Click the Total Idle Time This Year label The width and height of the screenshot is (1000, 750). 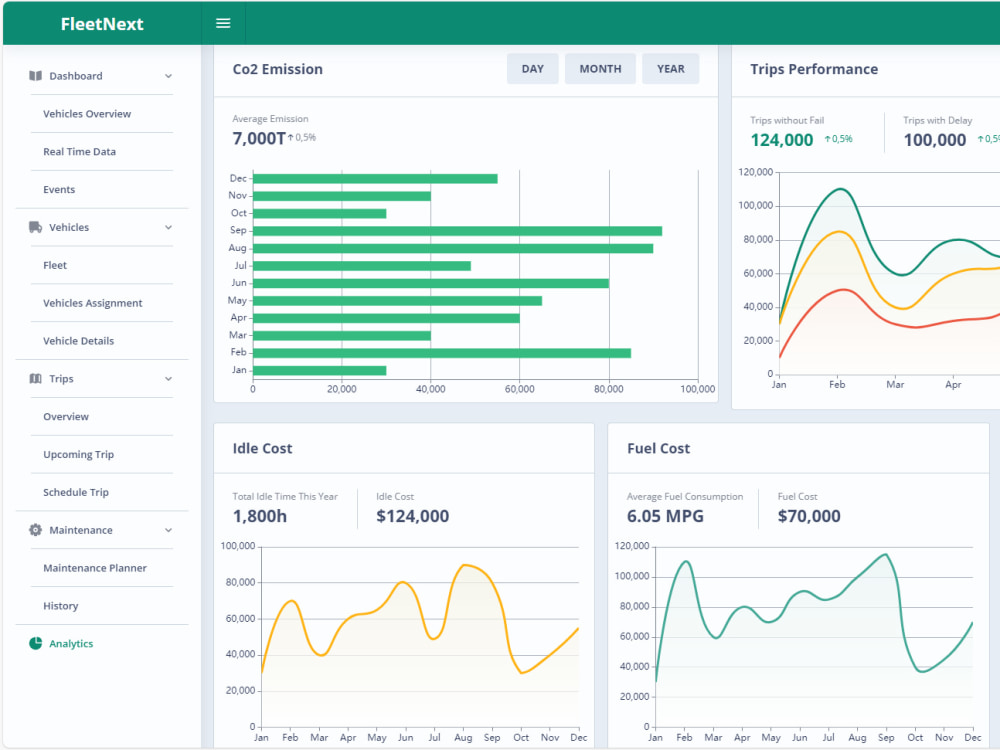[x=285, y=496]
